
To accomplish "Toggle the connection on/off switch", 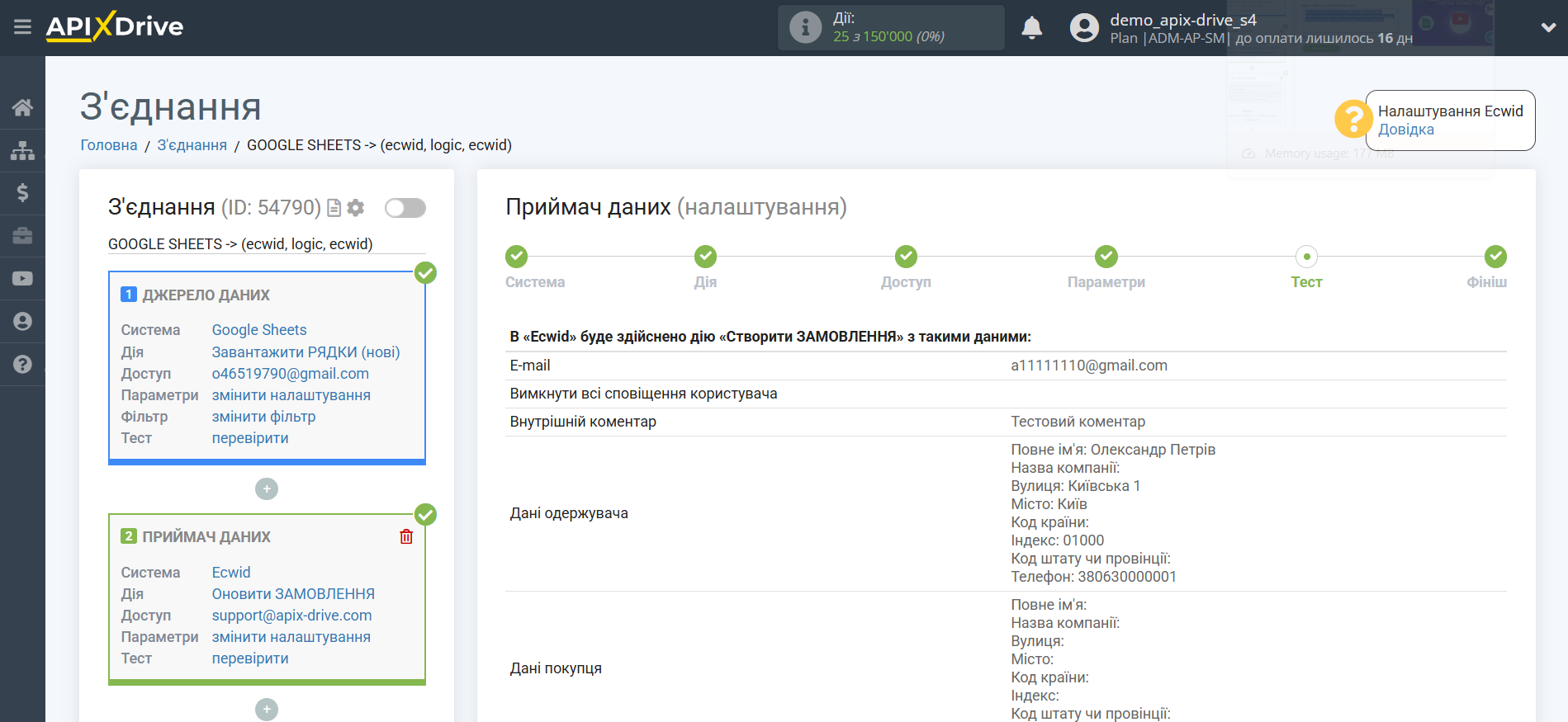I will click(x=405, y=208).
